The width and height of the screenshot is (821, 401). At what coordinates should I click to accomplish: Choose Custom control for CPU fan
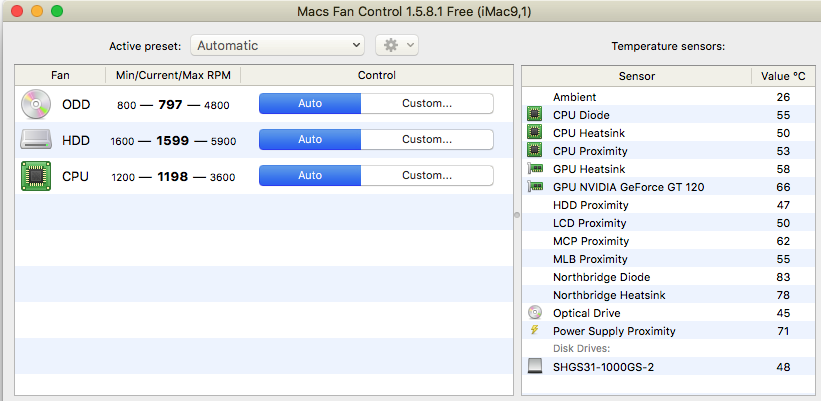click(427, 175)
